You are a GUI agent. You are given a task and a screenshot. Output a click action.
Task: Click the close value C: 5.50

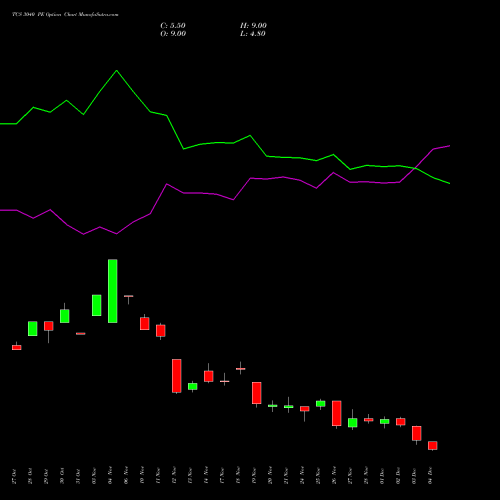(x=173, y=26)
